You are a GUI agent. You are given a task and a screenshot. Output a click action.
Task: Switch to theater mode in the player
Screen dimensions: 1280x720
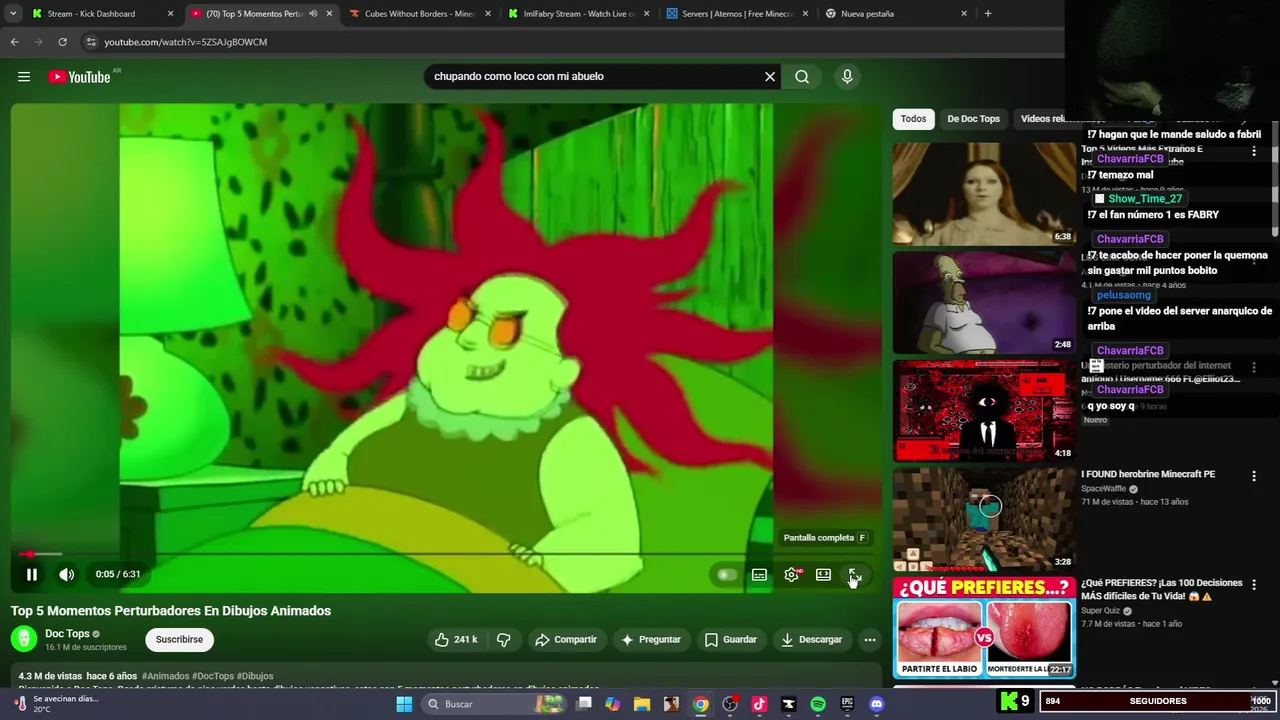(823, 575)
